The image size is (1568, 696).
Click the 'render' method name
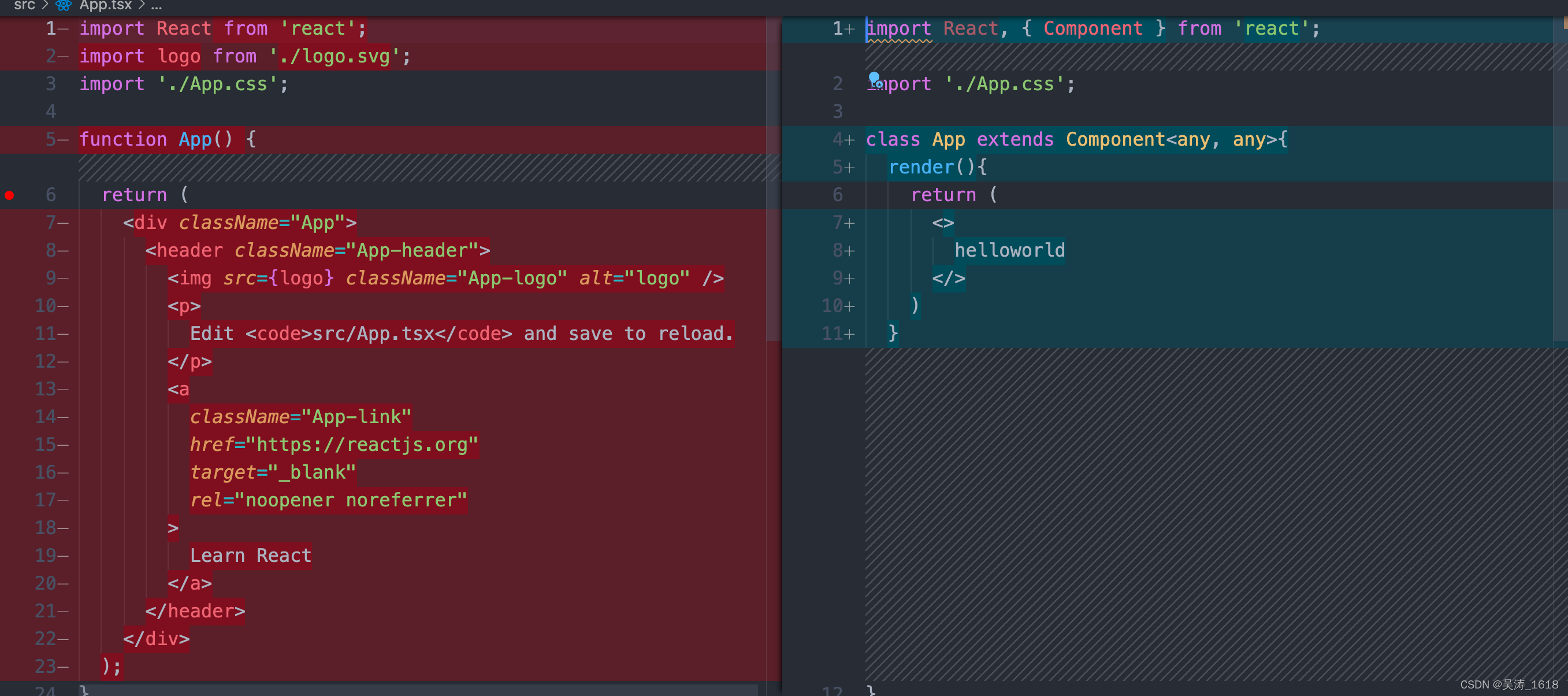[x=921, y=167]
